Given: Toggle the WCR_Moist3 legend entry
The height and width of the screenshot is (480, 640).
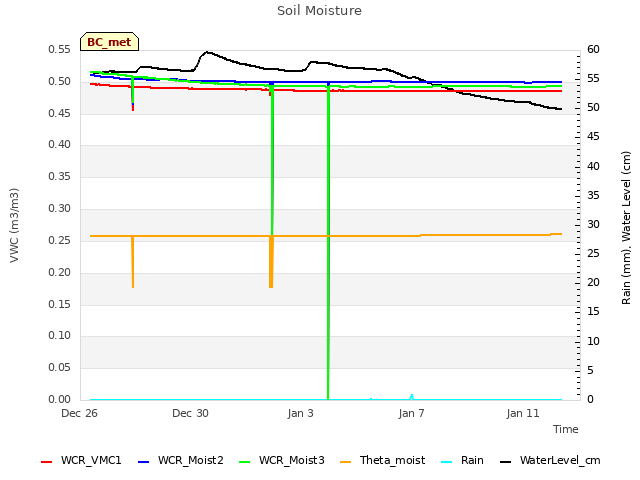Looking at the screenshot, I should (x=282, y=461).
